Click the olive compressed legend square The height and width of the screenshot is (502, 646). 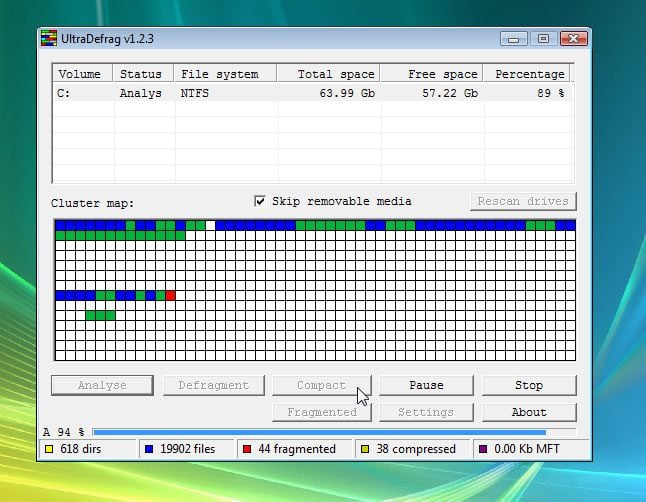[366, 449]
